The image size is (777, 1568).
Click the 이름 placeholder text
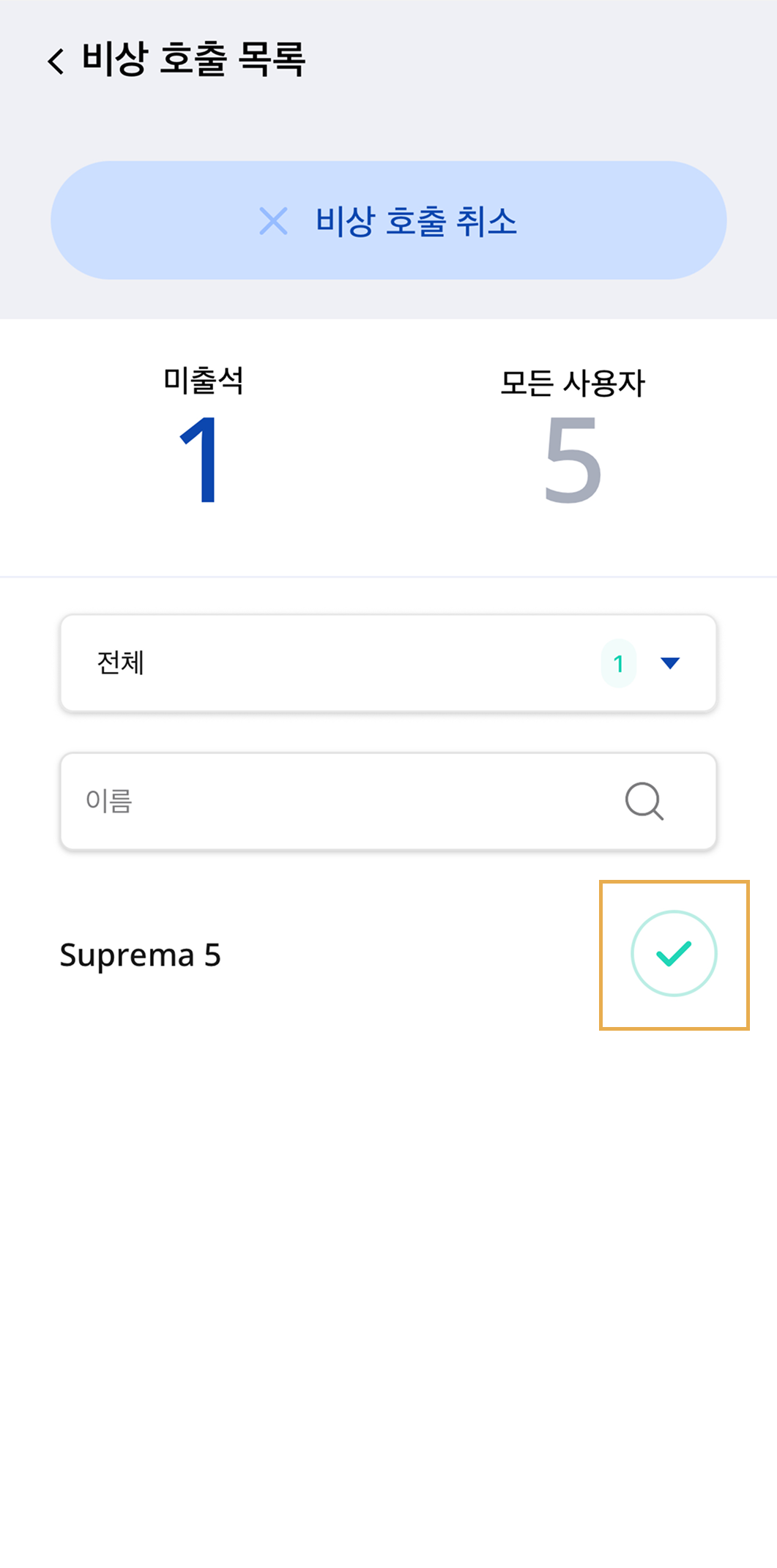click(x=109, y=802)
